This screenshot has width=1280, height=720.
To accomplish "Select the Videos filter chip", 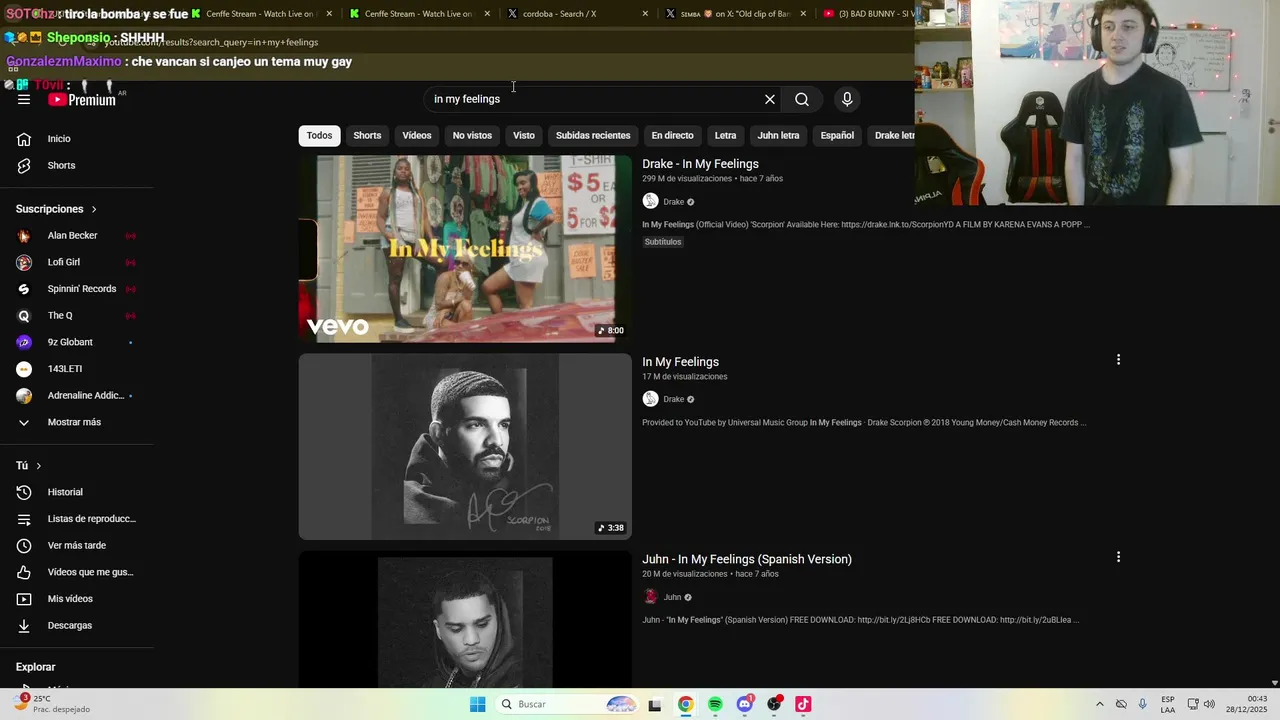I will 417,135.
